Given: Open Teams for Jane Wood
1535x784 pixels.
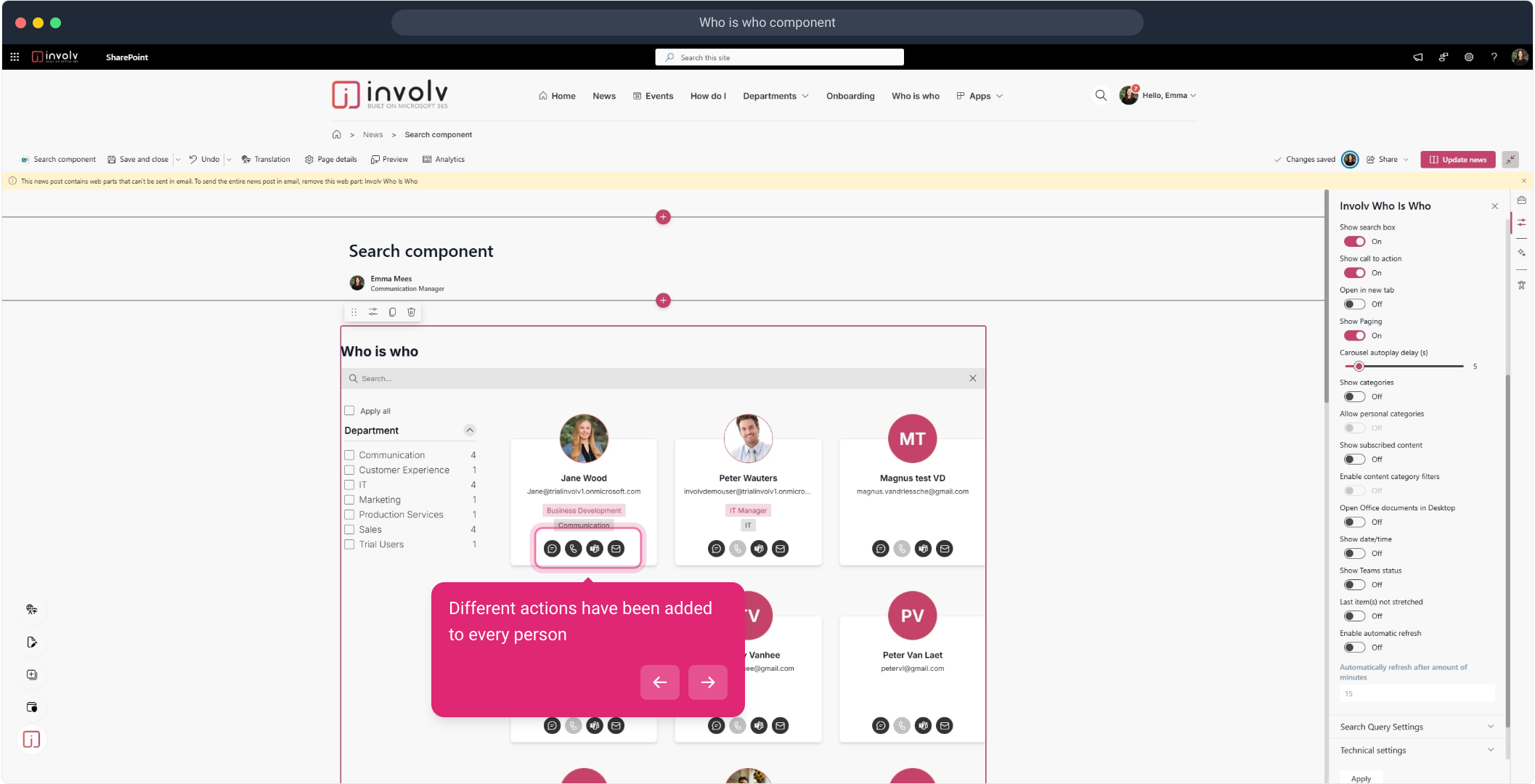Looking at the screenshot, I should pos(595,549).
